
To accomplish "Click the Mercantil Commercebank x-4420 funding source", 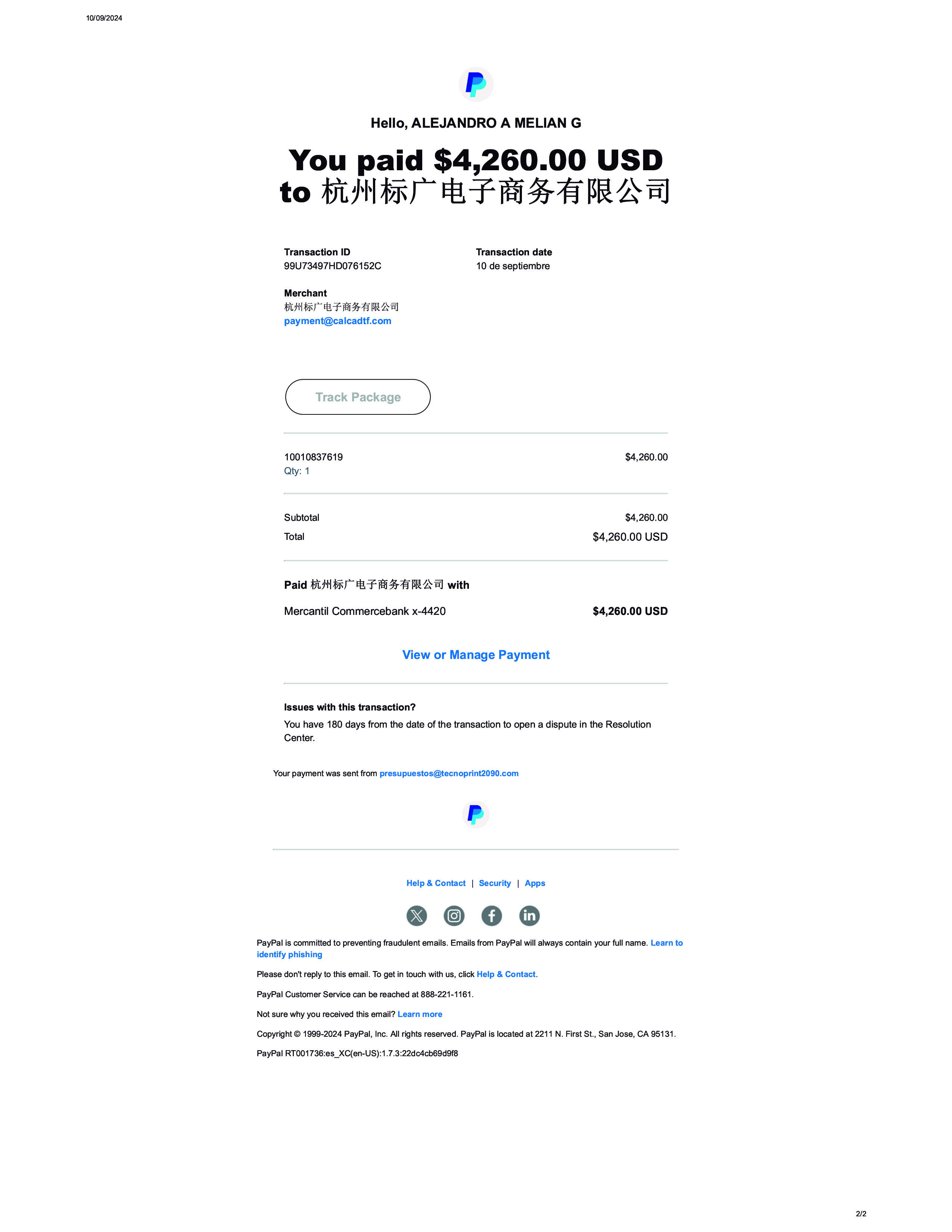I will 365,611.
